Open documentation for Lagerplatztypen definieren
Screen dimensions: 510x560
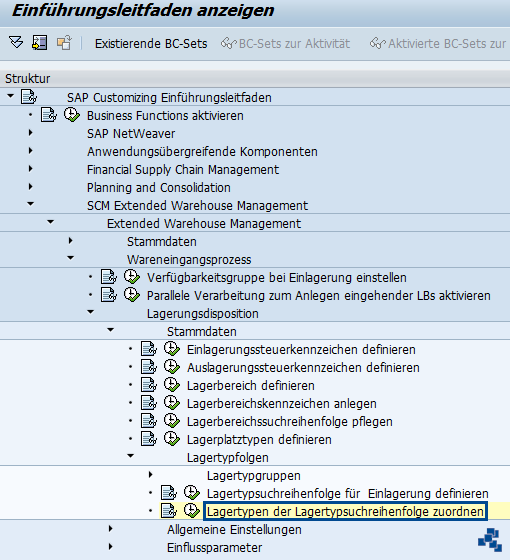149,439
